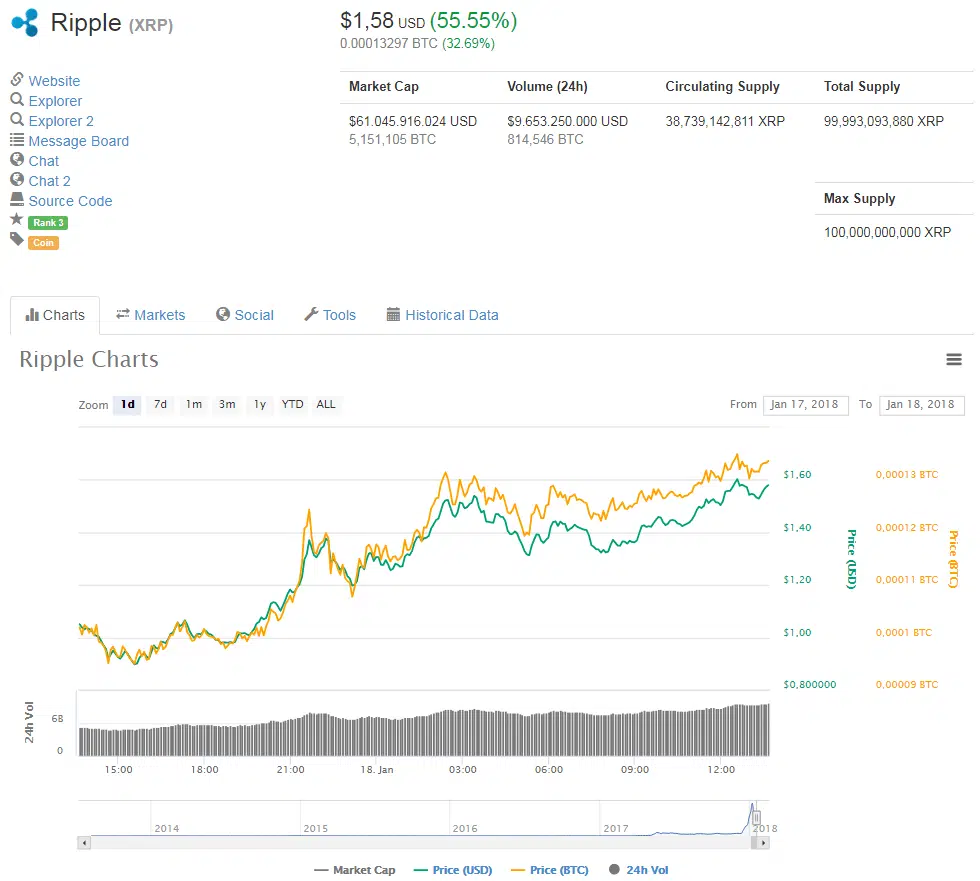Click the magnifier icon beside Explorer 2
The width and height of the screenshot is (980, 881).
tap(17, 119)
